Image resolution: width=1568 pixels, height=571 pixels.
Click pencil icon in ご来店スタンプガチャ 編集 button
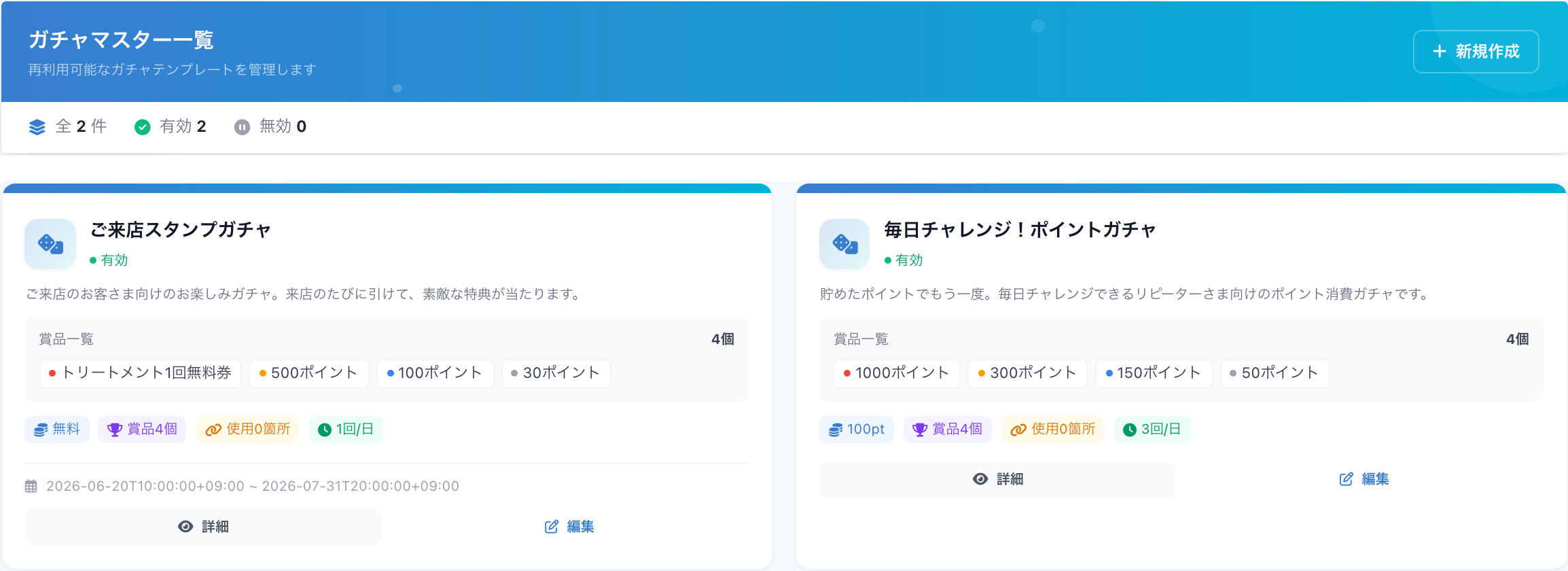(x=552, y=527)
